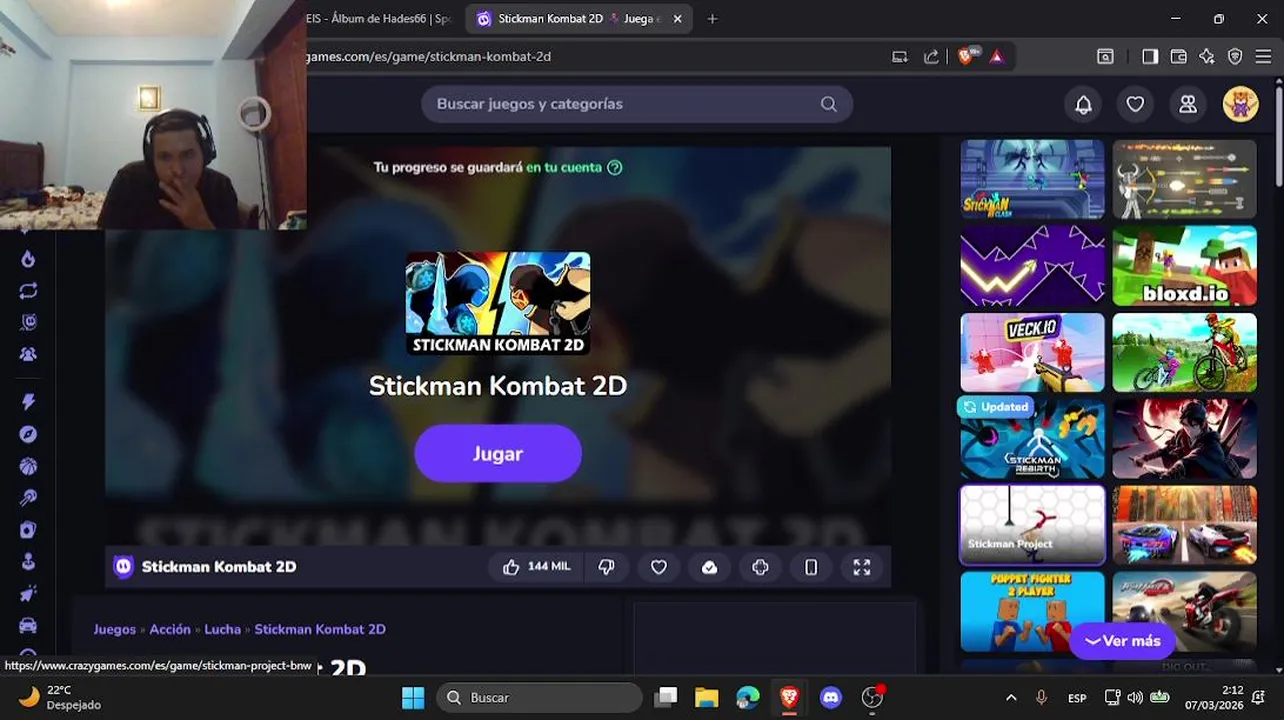The height and width of the screenshot is (720, 1284).
Task: Open the basketball sports sidebar category
Action: point(28,466)
